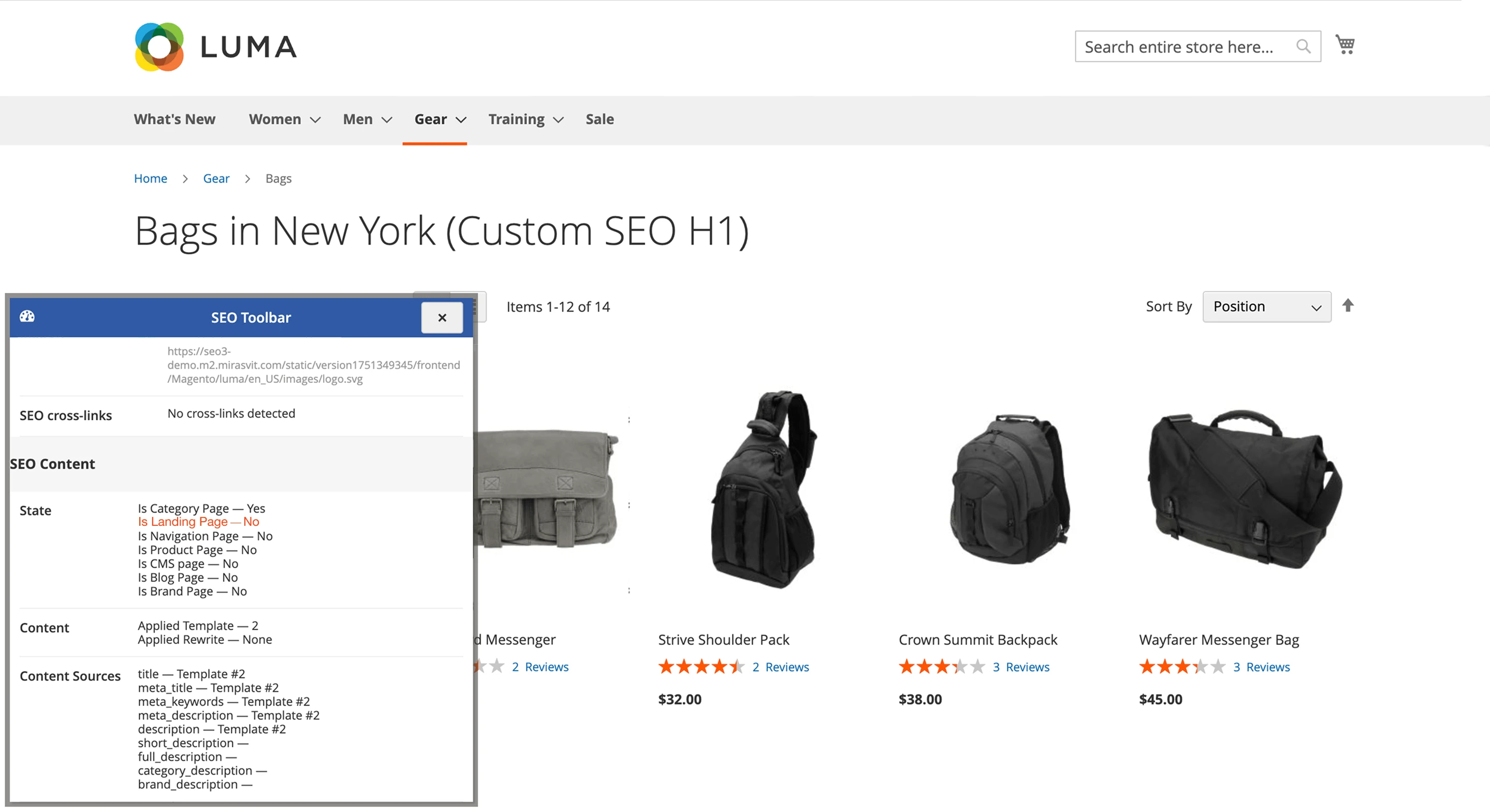Image resolution: width=1490 pixels, height=812 pixels.
Task: Close the SEO Toolbar panel
Action: click(442, 317)
